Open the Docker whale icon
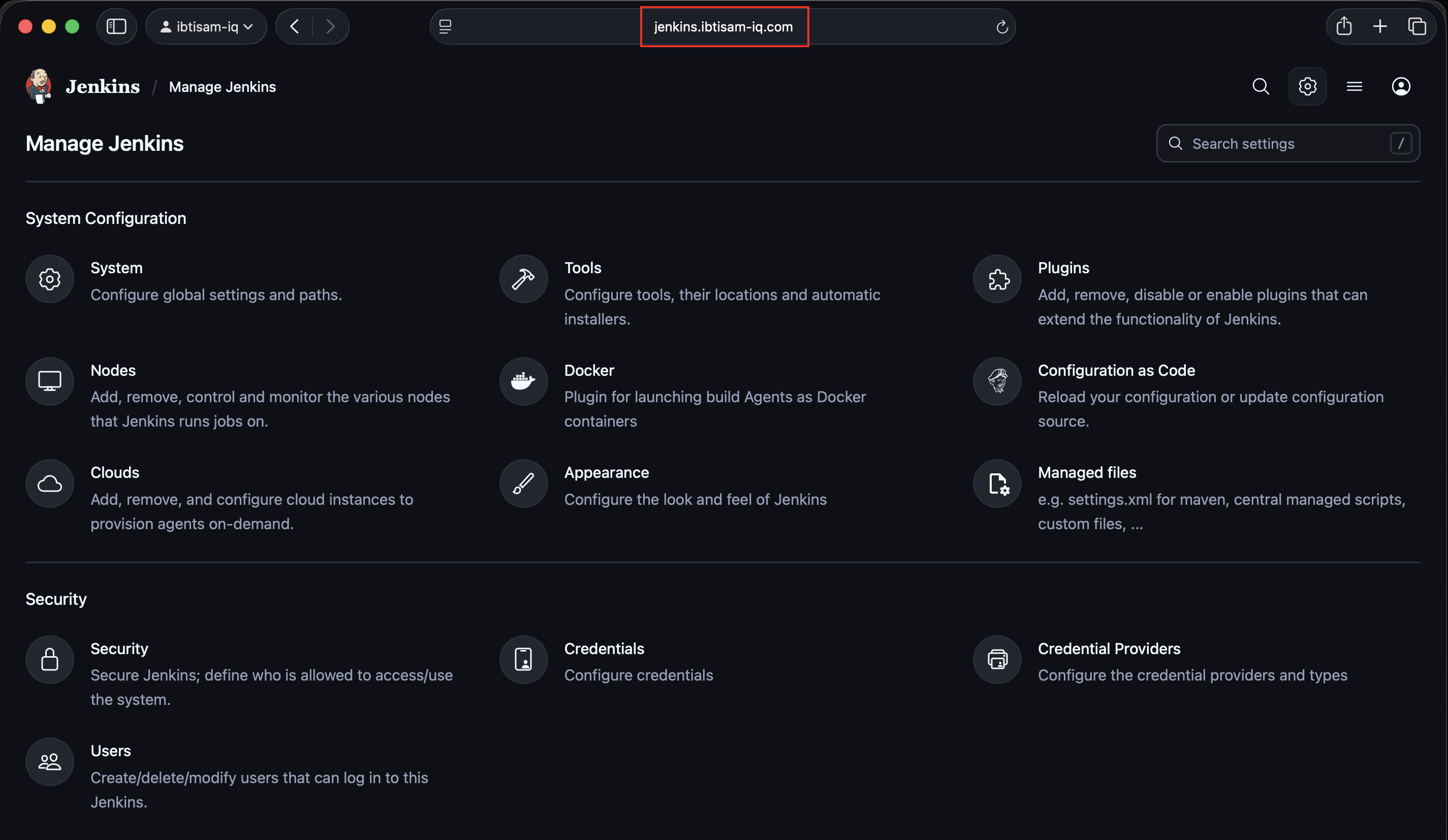This screenshot has height=840, width=1448. tap(523, 381)
